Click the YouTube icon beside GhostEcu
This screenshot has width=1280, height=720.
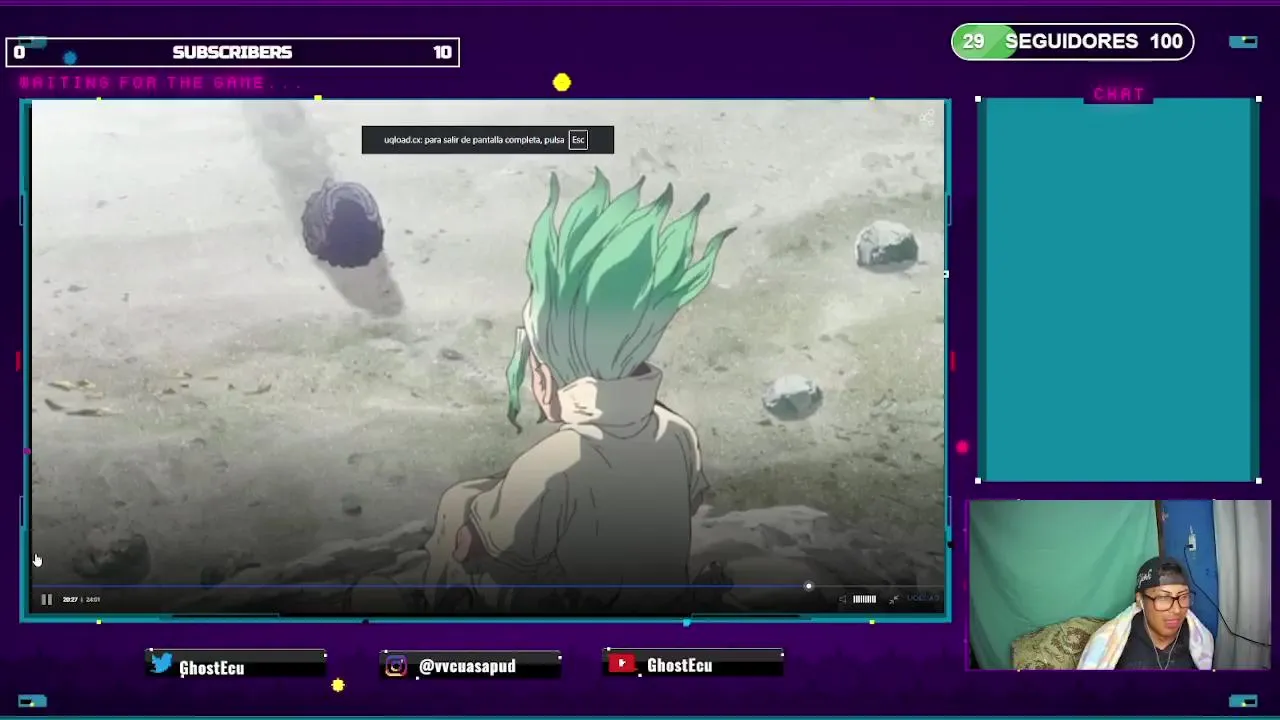click(622, 664)
